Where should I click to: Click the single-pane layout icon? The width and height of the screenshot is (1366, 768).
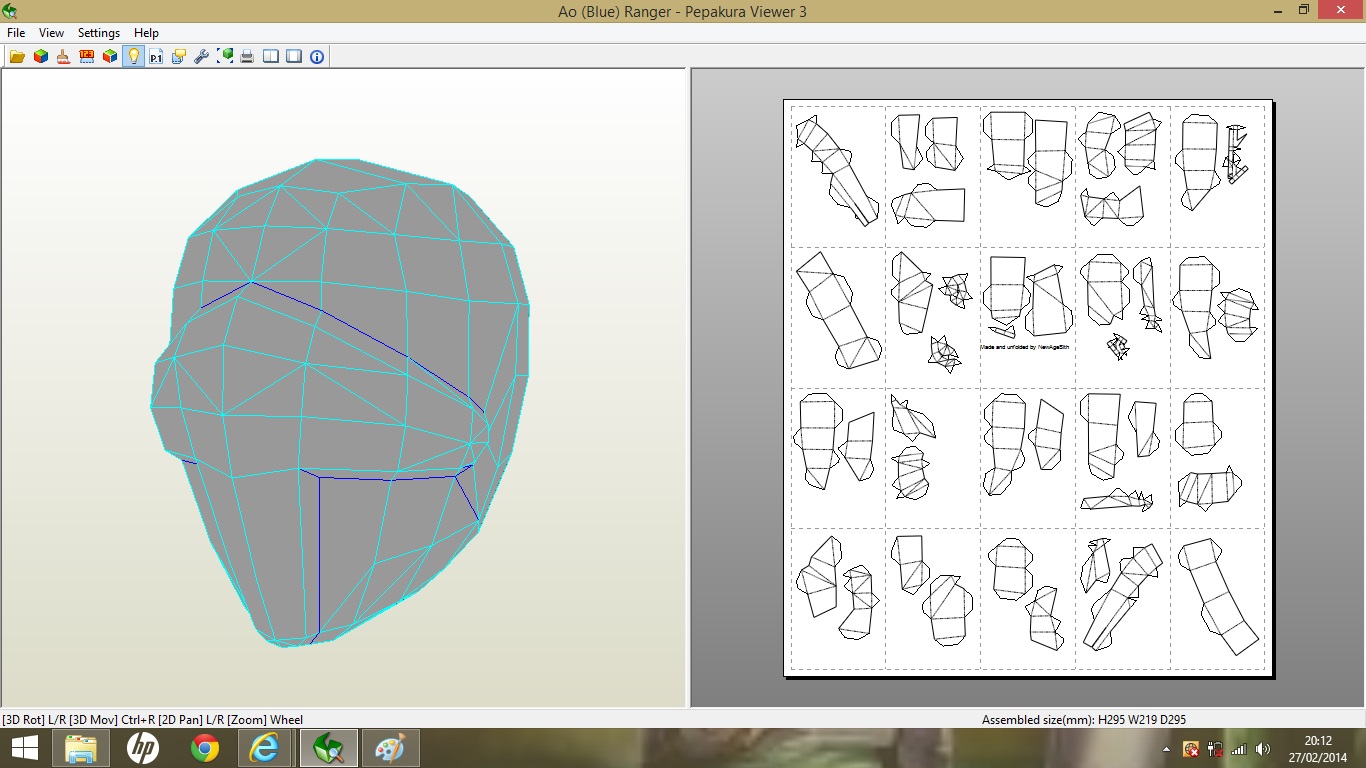tap(294, 56)
